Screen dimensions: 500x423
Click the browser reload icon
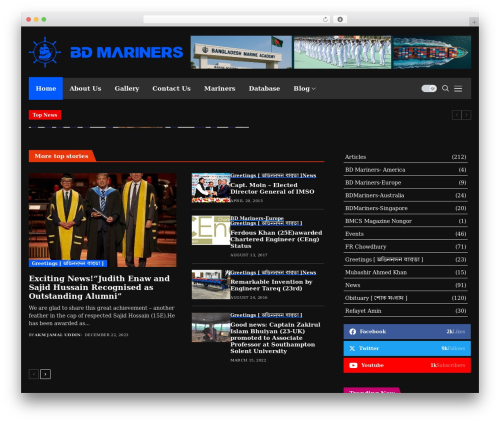325,19
